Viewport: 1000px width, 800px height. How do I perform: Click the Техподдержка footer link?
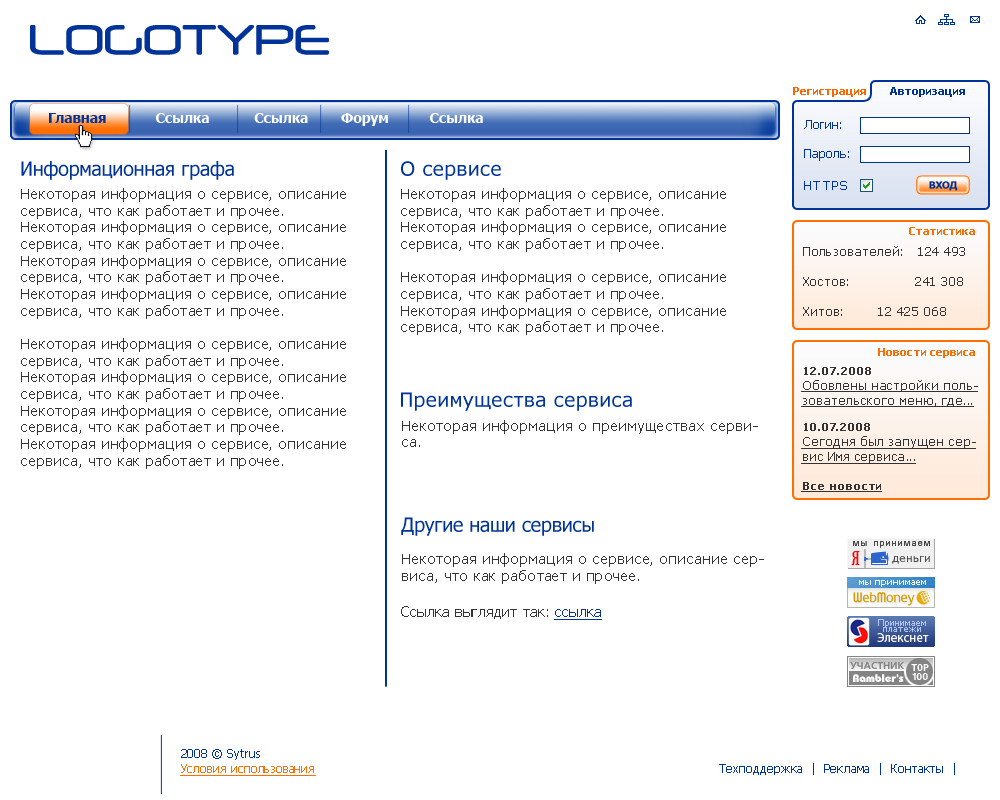pyautogui.click(x=760, y=769)
